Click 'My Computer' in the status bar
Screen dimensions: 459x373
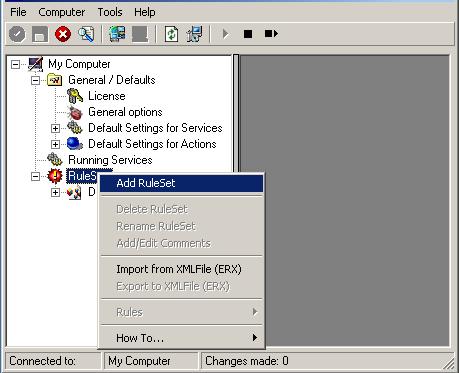(x=139, y=361)
